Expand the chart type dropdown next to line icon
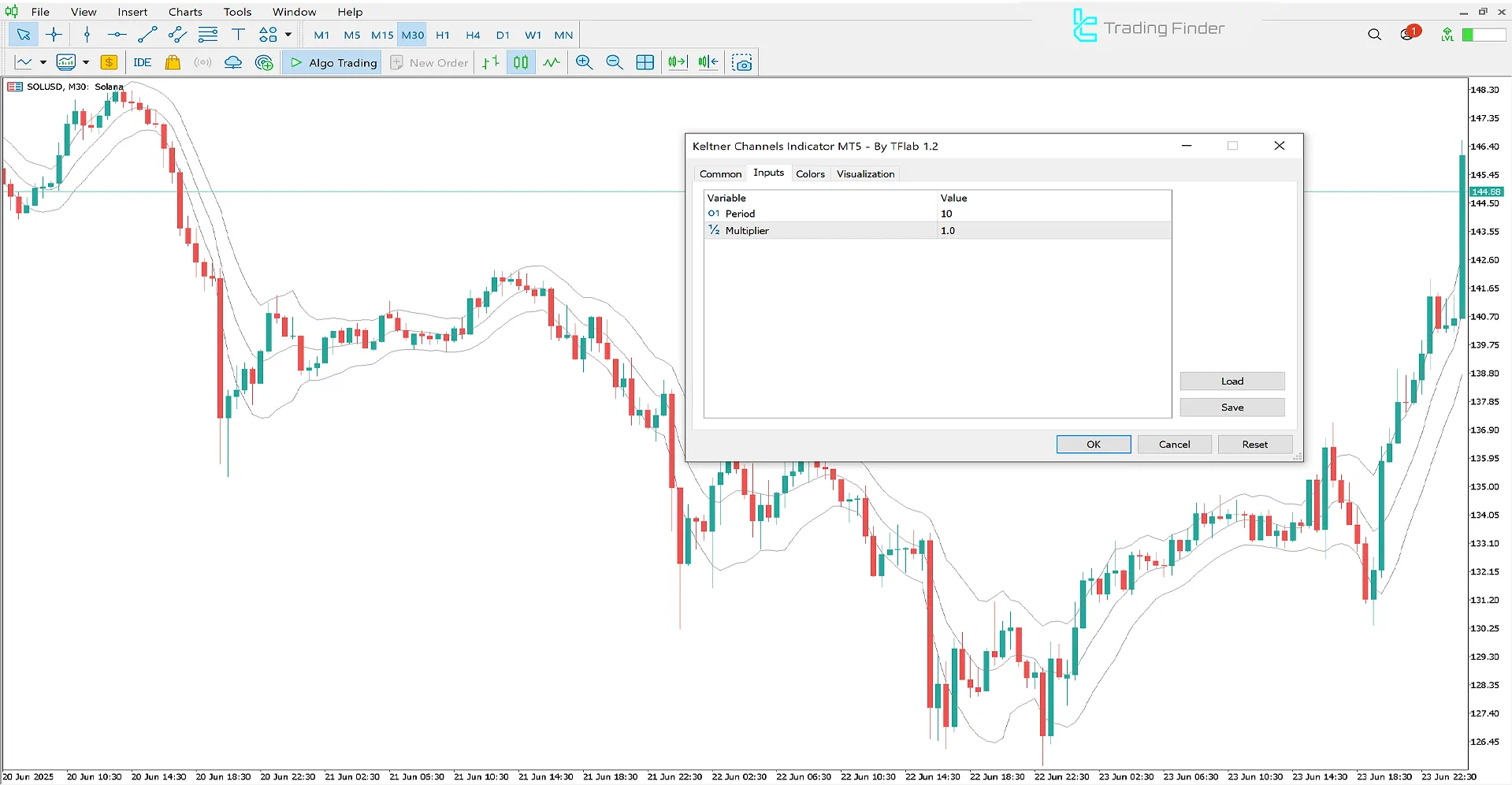Viewport: 1512px width, 785px height. [43, 62]
